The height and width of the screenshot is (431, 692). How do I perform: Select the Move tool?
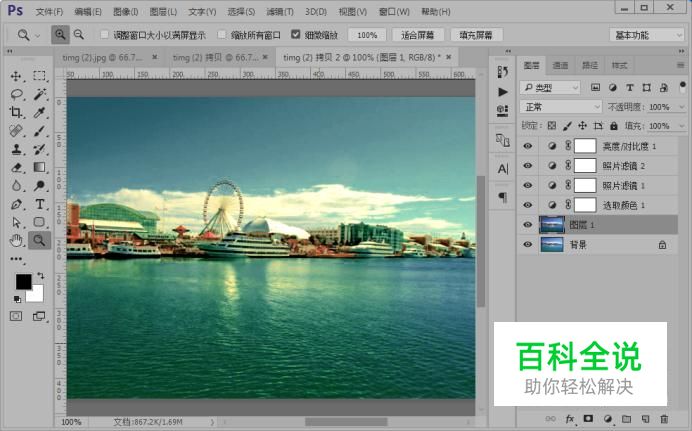pyautogui.click(x=16, y=76)
